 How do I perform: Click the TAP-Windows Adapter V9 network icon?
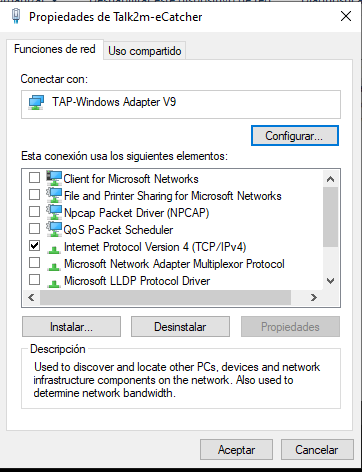click(36, 102)
